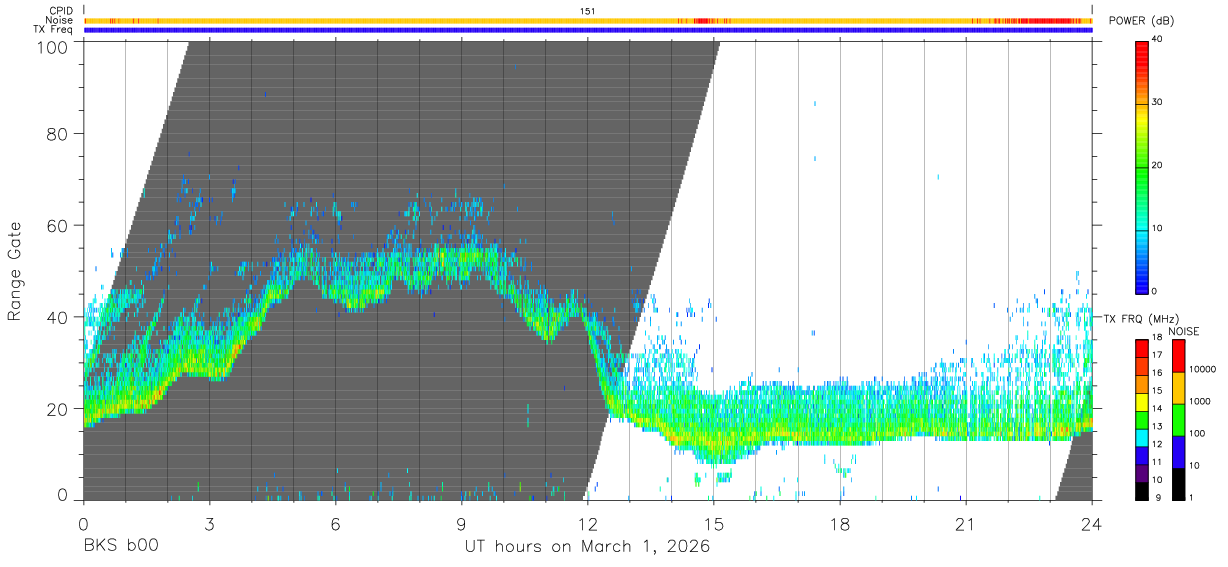1228x567 pixels.
Task: Select the CPID value '151'
Action: tap(588, 11)
